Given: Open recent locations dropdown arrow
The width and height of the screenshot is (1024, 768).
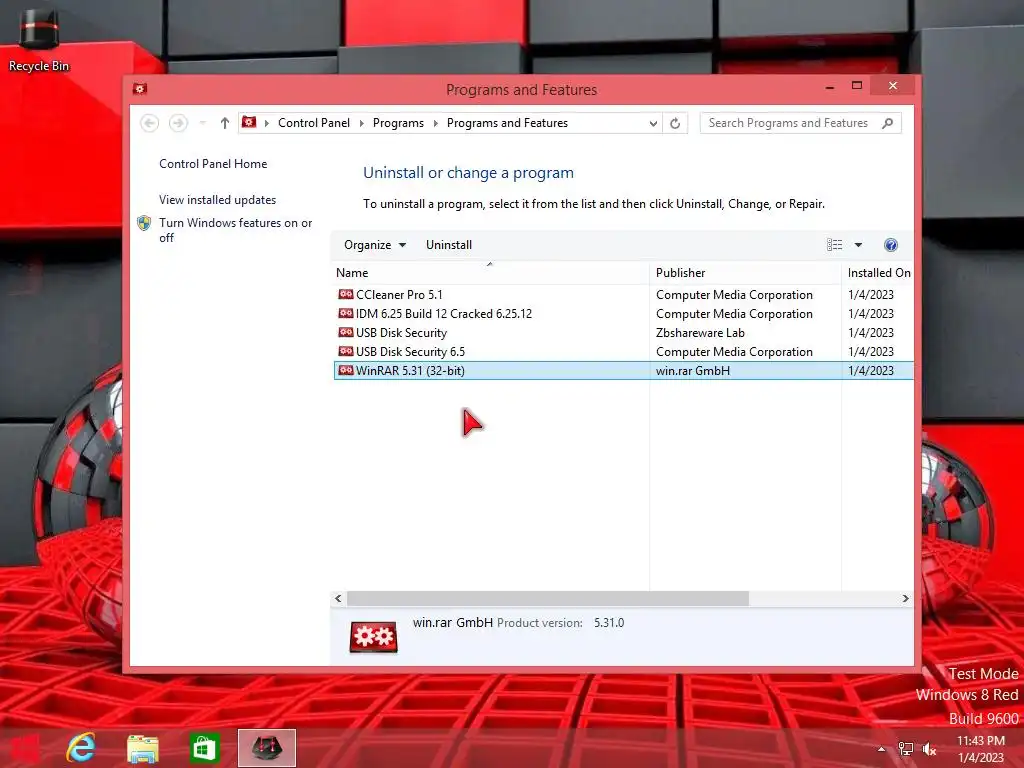Looking at the screenshot, I should pos(202,123).
